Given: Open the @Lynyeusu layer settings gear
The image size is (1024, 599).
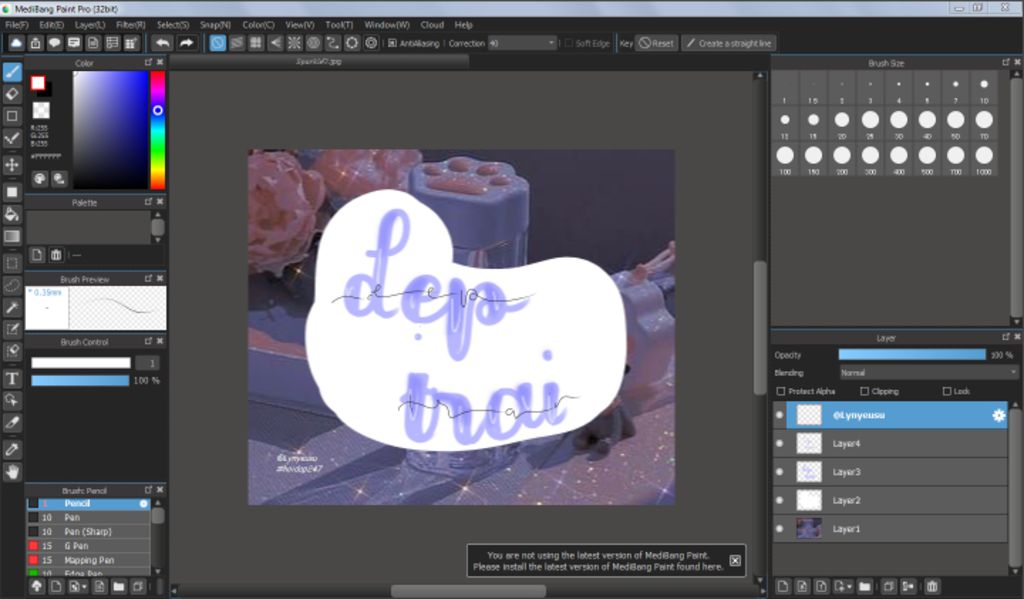Looking at the screenshot, I should click(x=998, y=415).
